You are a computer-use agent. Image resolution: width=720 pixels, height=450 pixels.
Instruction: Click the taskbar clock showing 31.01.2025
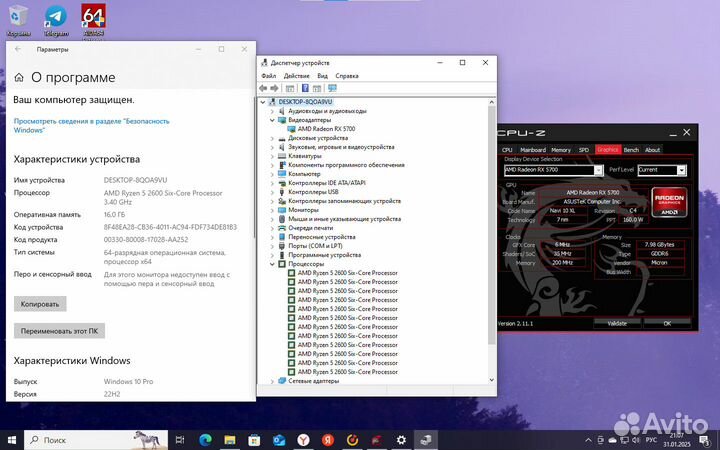[676, 440]
